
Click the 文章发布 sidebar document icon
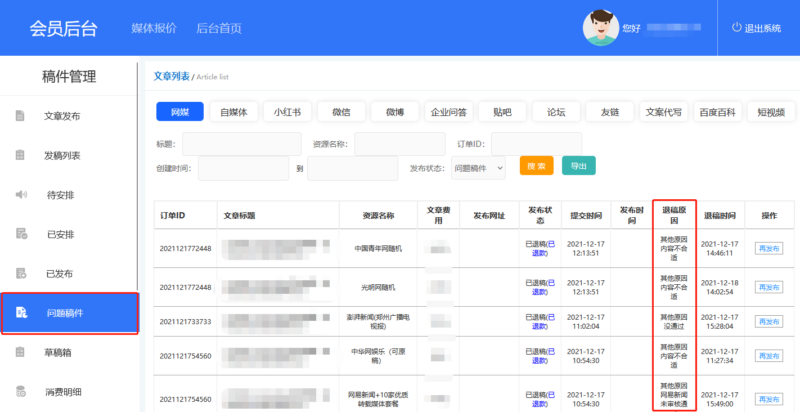point(20,116)
